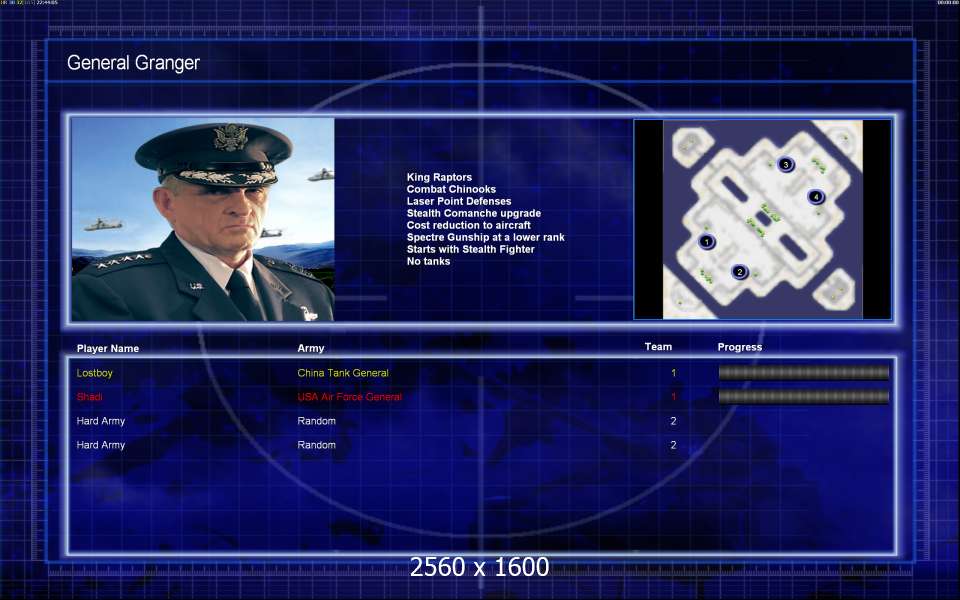Click USA Air Force General army entry
The width and height of the screenshot is (960, 600).
(x=350, y=397)
